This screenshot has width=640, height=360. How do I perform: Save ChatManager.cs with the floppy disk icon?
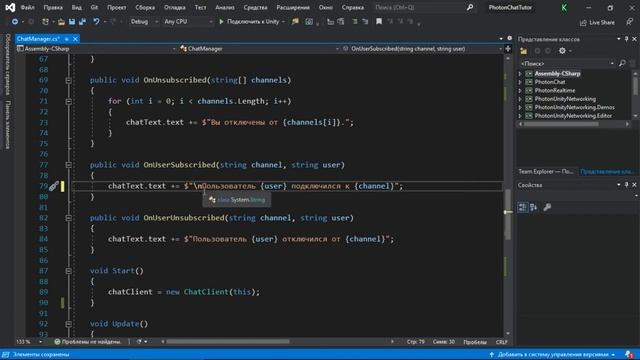[x=72, y=22]
